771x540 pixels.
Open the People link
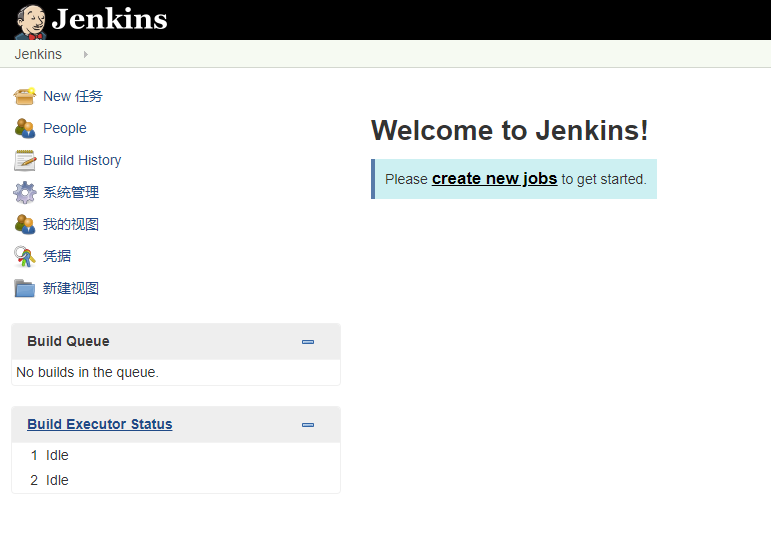[65, 128]
